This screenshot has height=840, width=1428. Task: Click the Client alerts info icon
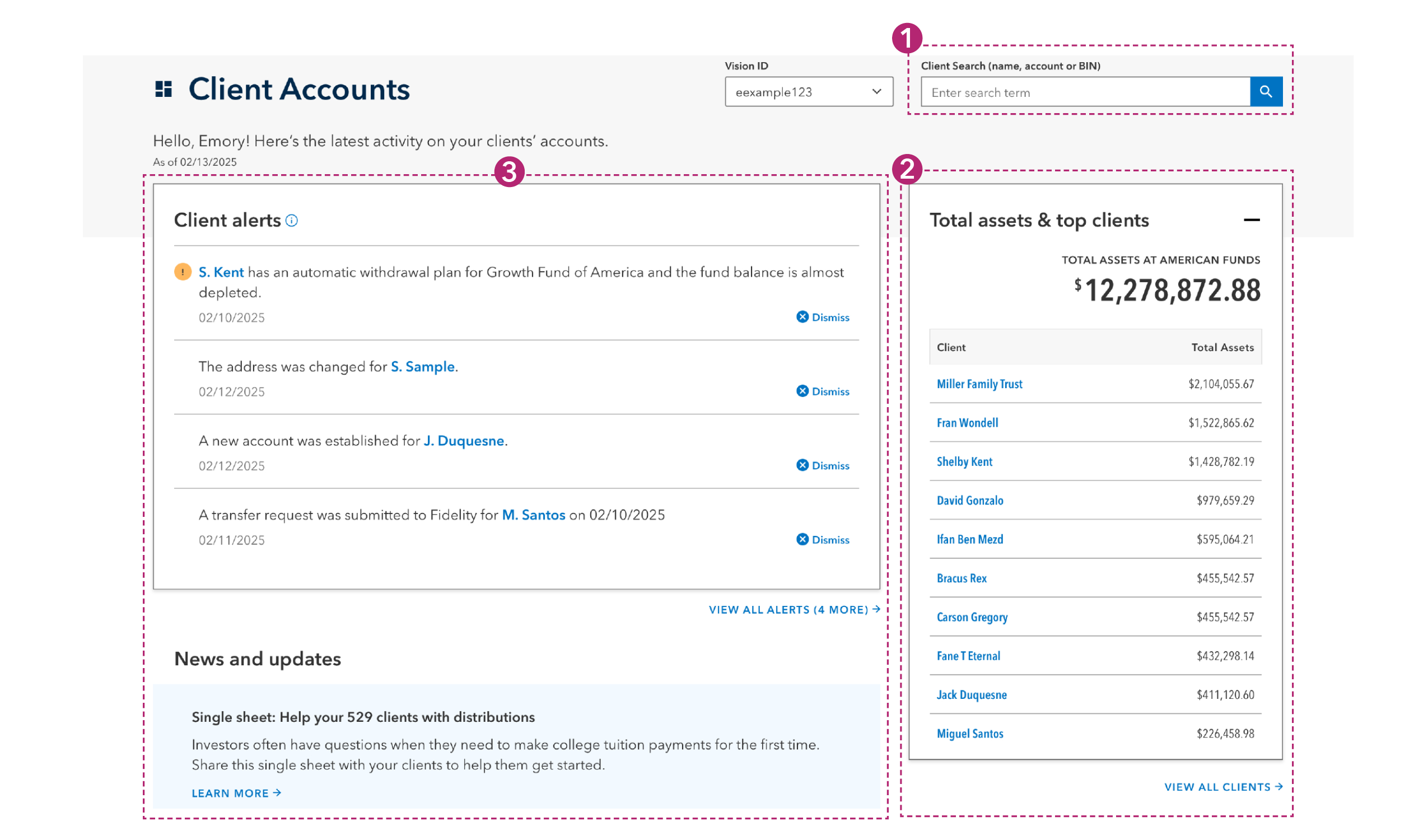292,221
